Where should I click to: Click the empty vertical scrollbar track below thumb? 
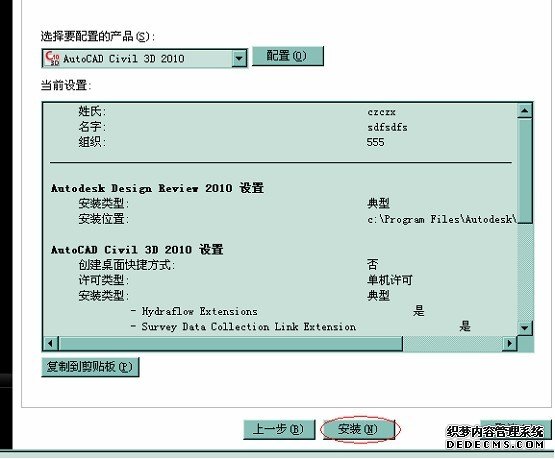524,272
